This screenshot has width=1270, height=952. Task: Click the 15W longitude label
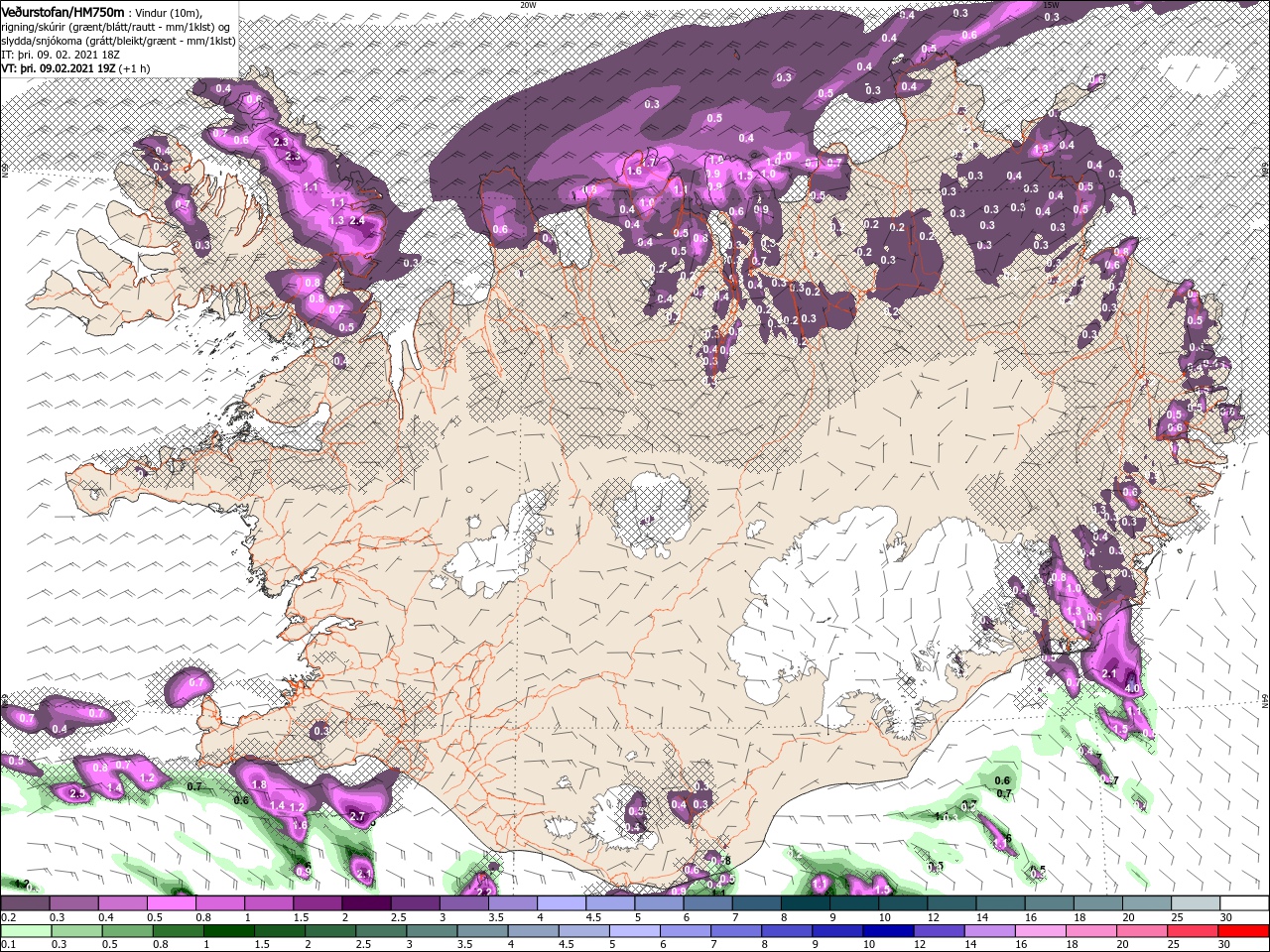tap(1051, 5)
